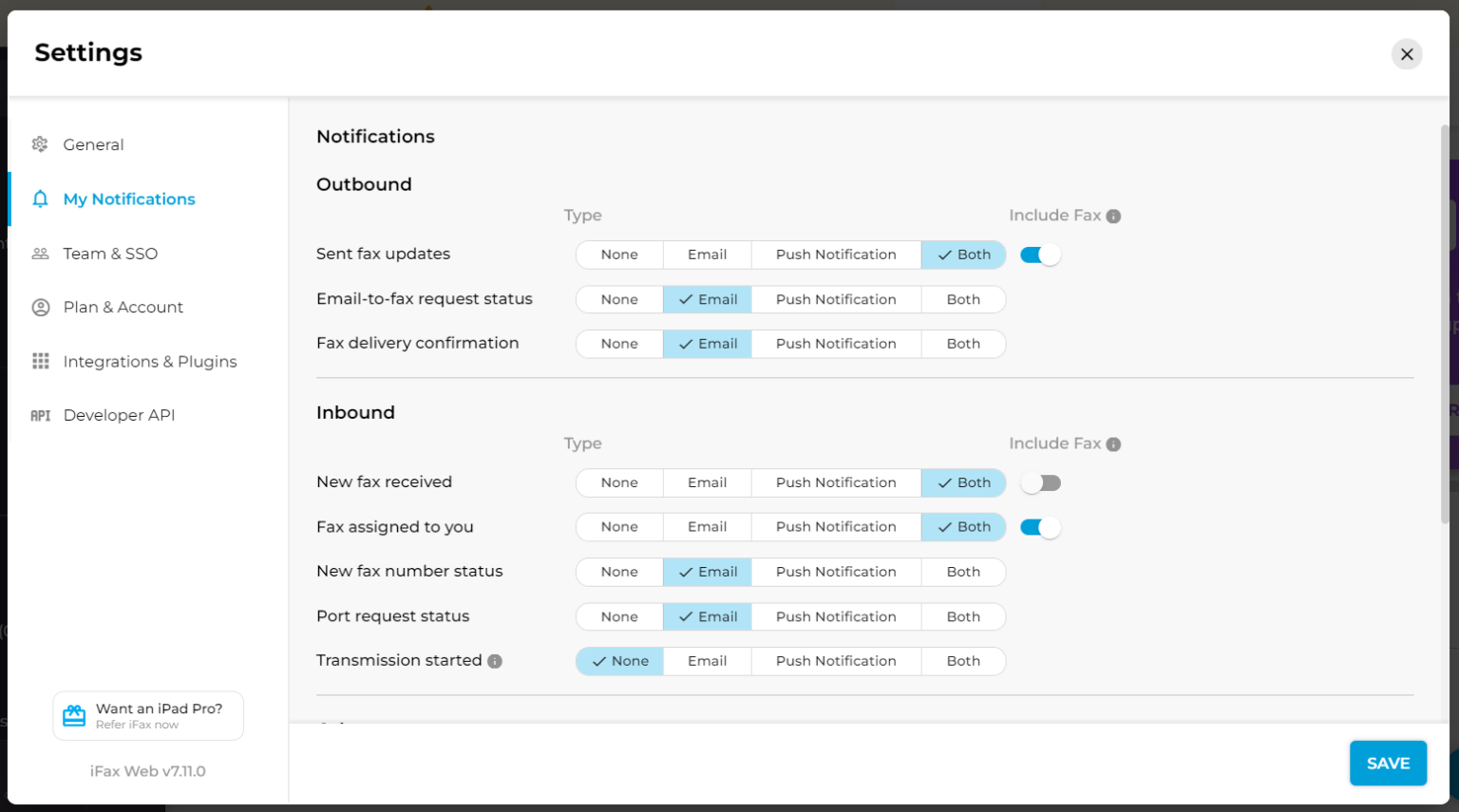Click the settings panel vertical scrollbar
Image resolution: width=1459 pixels, height=812 pixels.
[x=1445, y=323]
